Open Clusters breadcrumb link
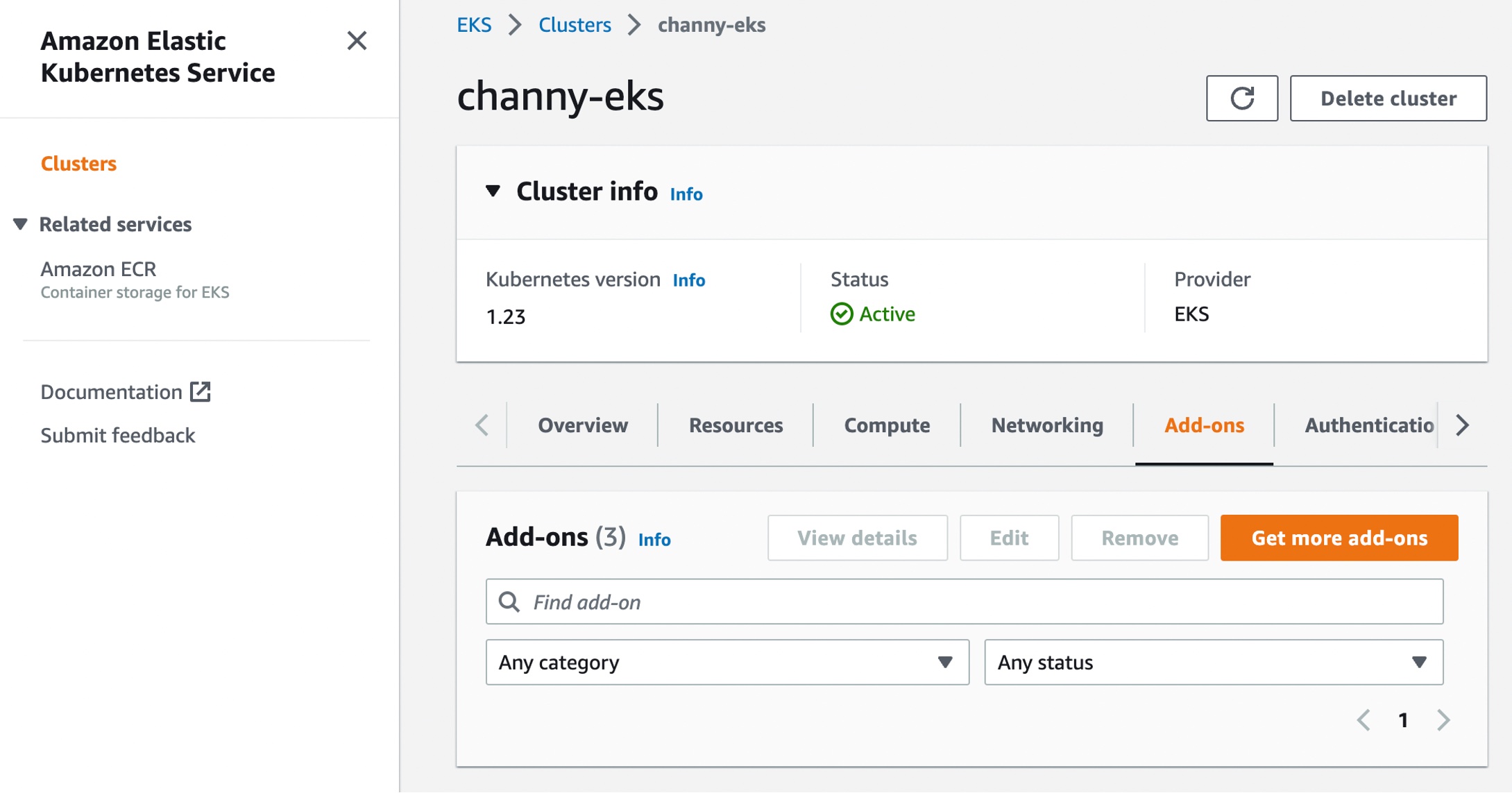The image size is (1512, 793). click(x=575, y=25)
